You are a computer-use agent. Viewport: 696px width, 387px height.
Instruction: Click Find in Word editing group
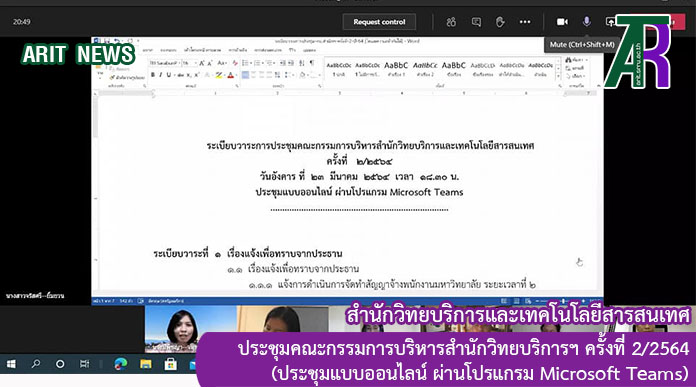tap(575, 59)
